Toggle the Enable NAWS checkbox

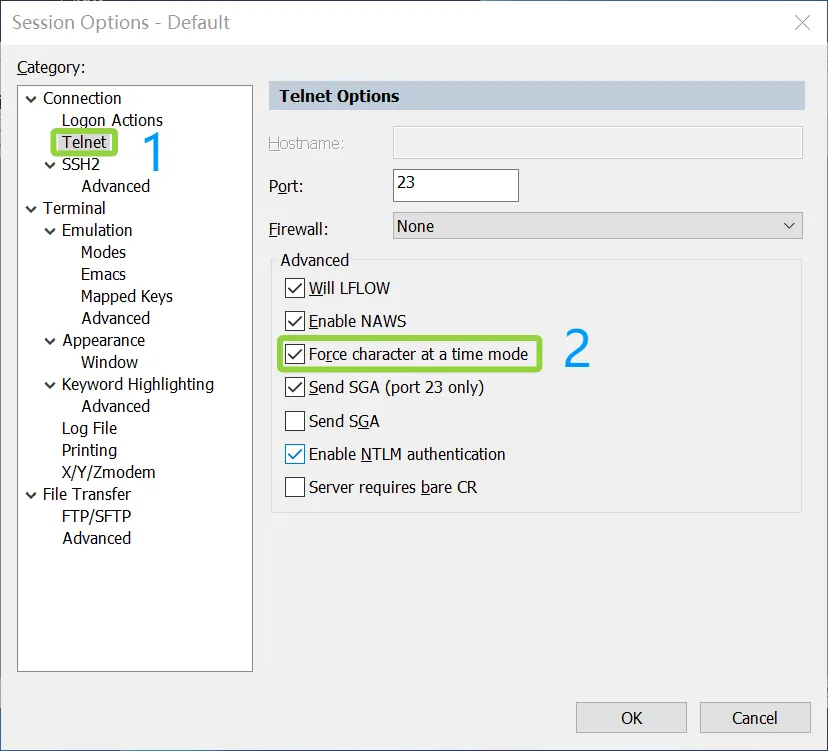click(x=295, y=322)
